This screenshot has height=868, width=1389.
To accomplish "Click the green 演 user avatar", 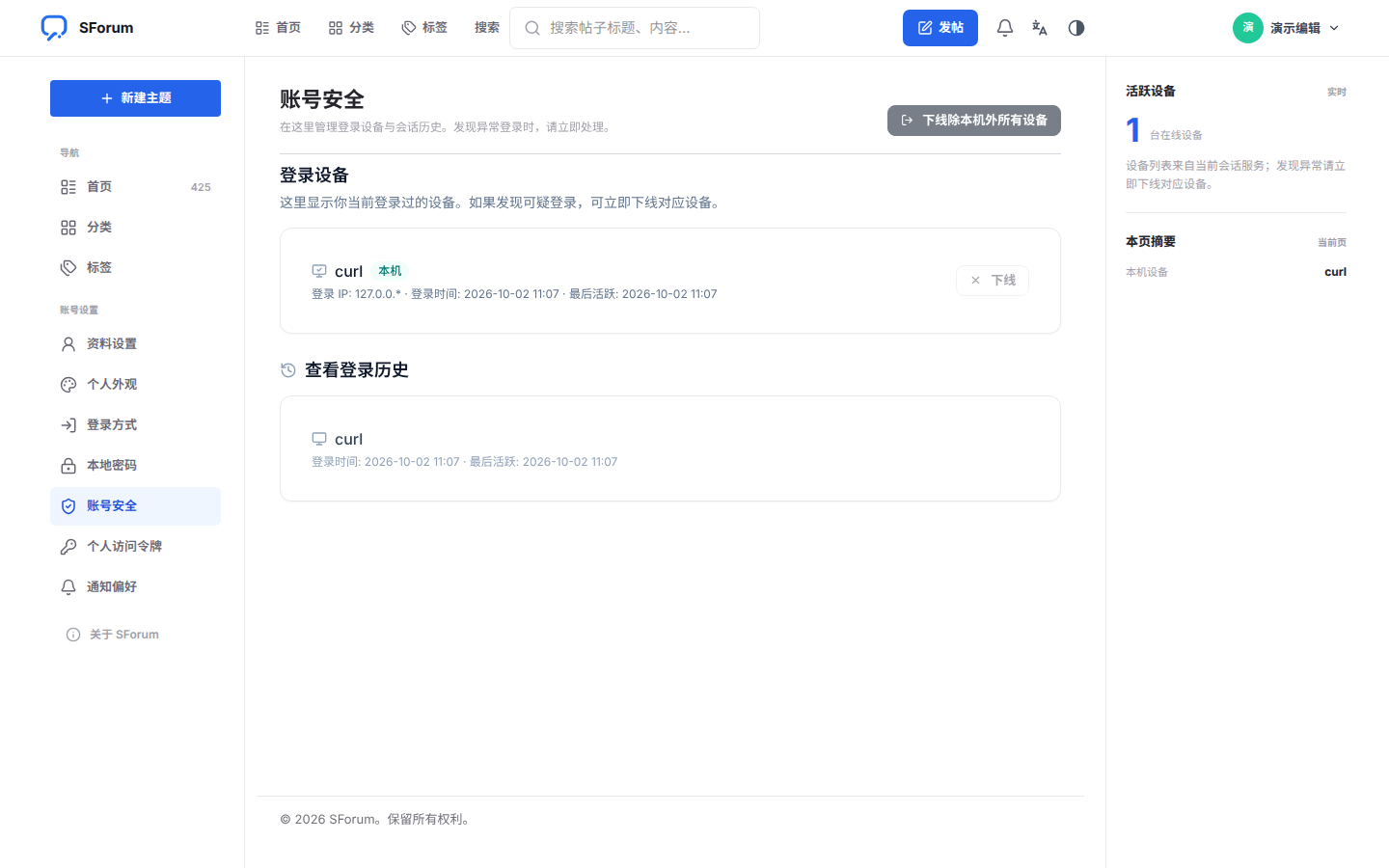I will click(1248, 28).
